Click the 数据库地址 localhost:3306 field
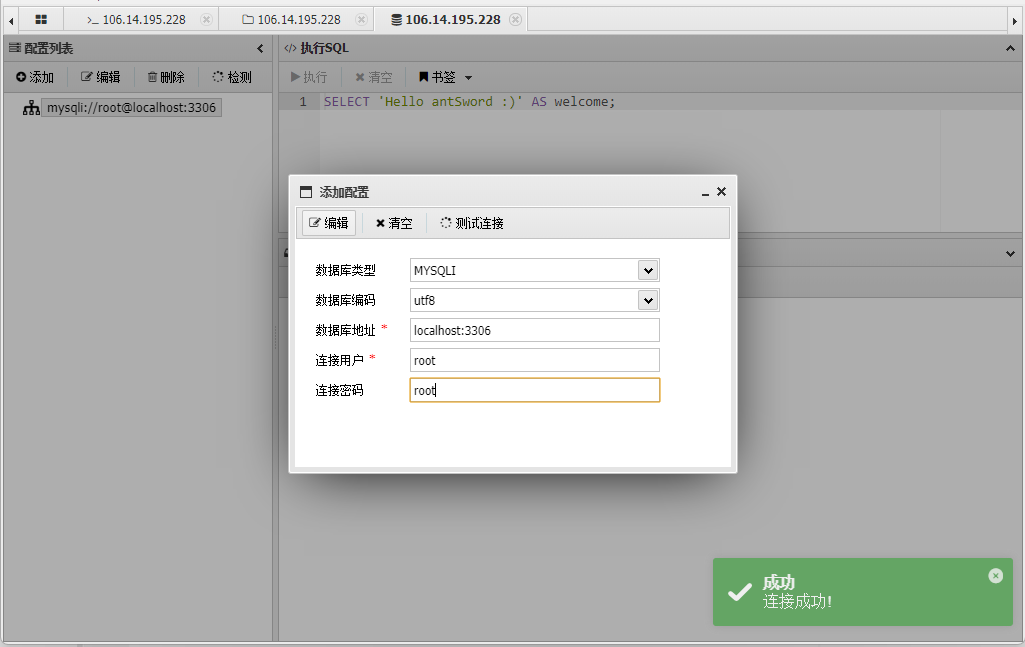Screen dimensions: 1025x647 click(535, 330)
